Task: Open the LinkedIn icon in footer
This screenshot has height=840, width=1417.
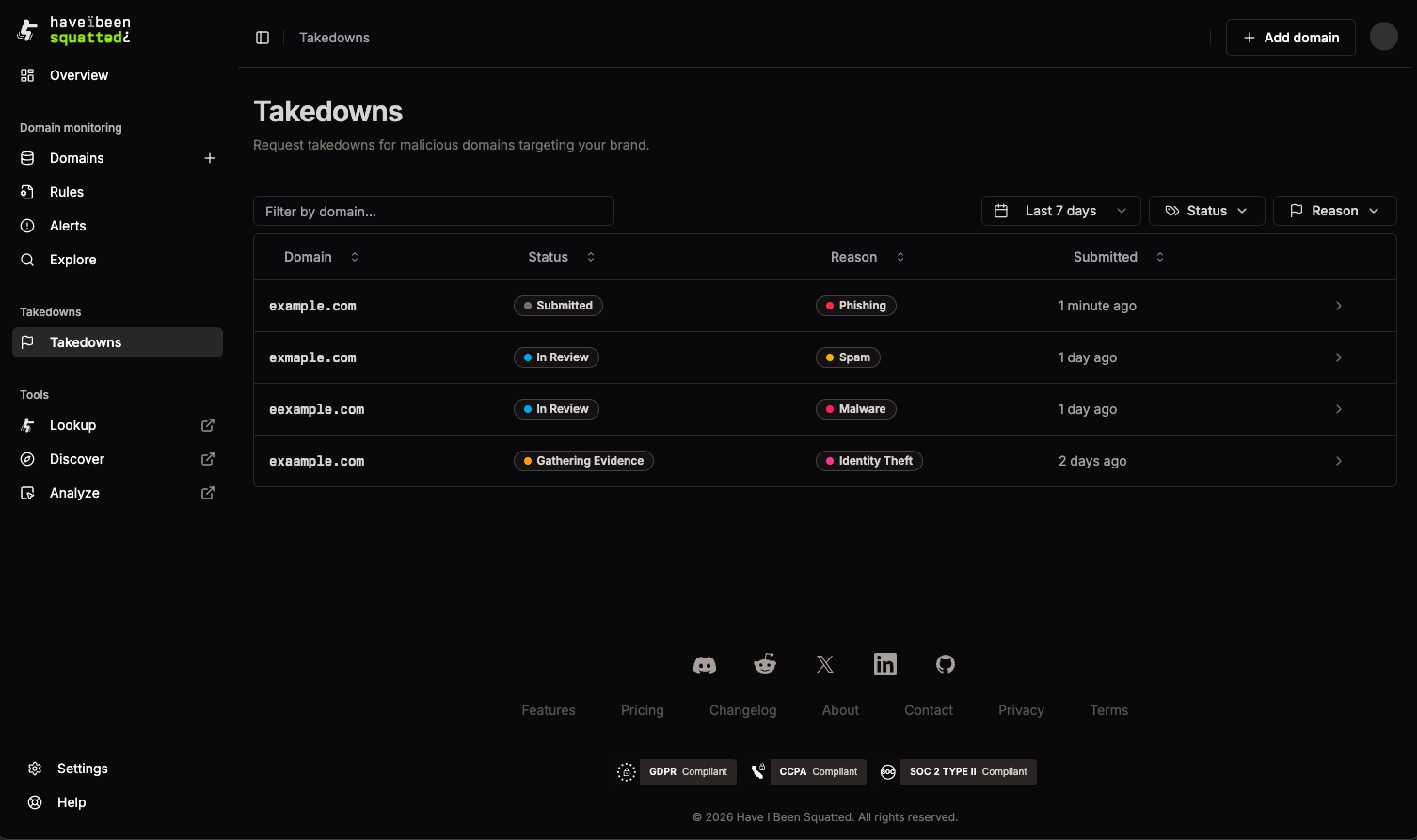Action: pyautogui.click(x=885, y=664)
